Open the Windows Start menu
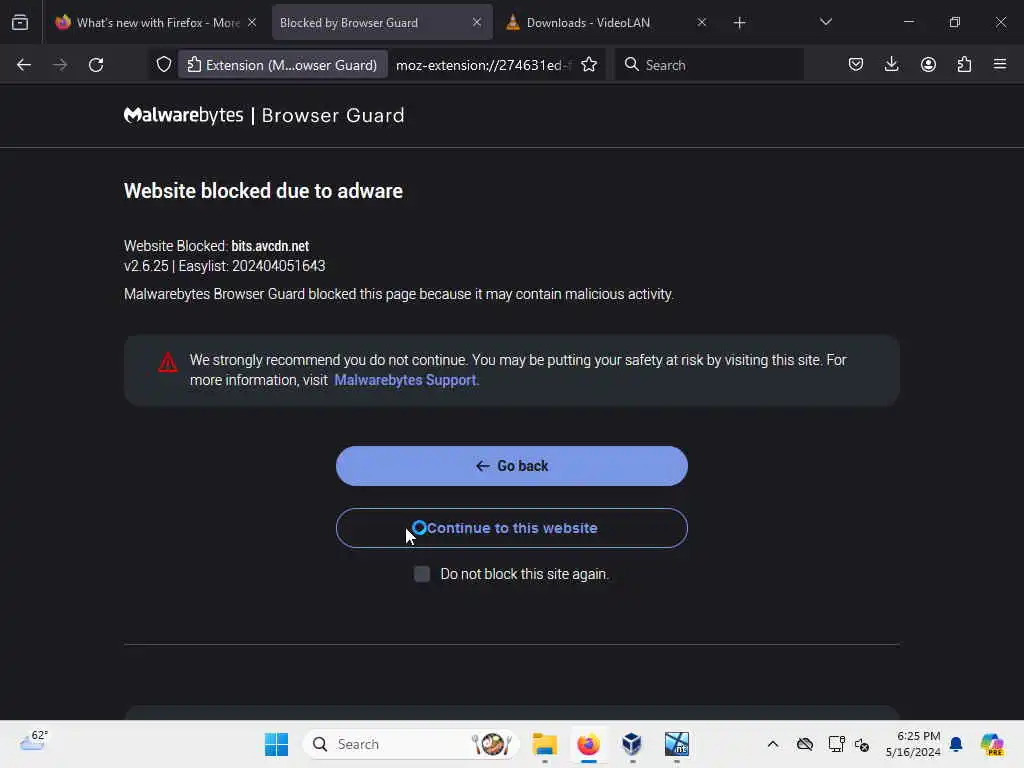The image size is (1024, 768). coord(276,744)
